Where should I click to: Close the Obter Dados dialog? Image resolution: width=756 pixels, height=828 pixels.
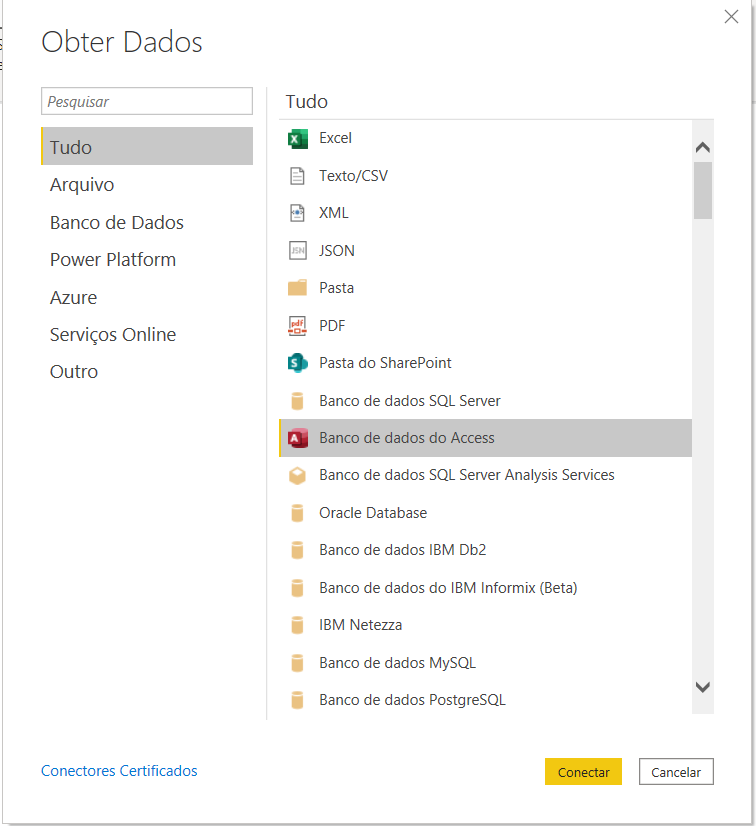[x=731, y=17]
